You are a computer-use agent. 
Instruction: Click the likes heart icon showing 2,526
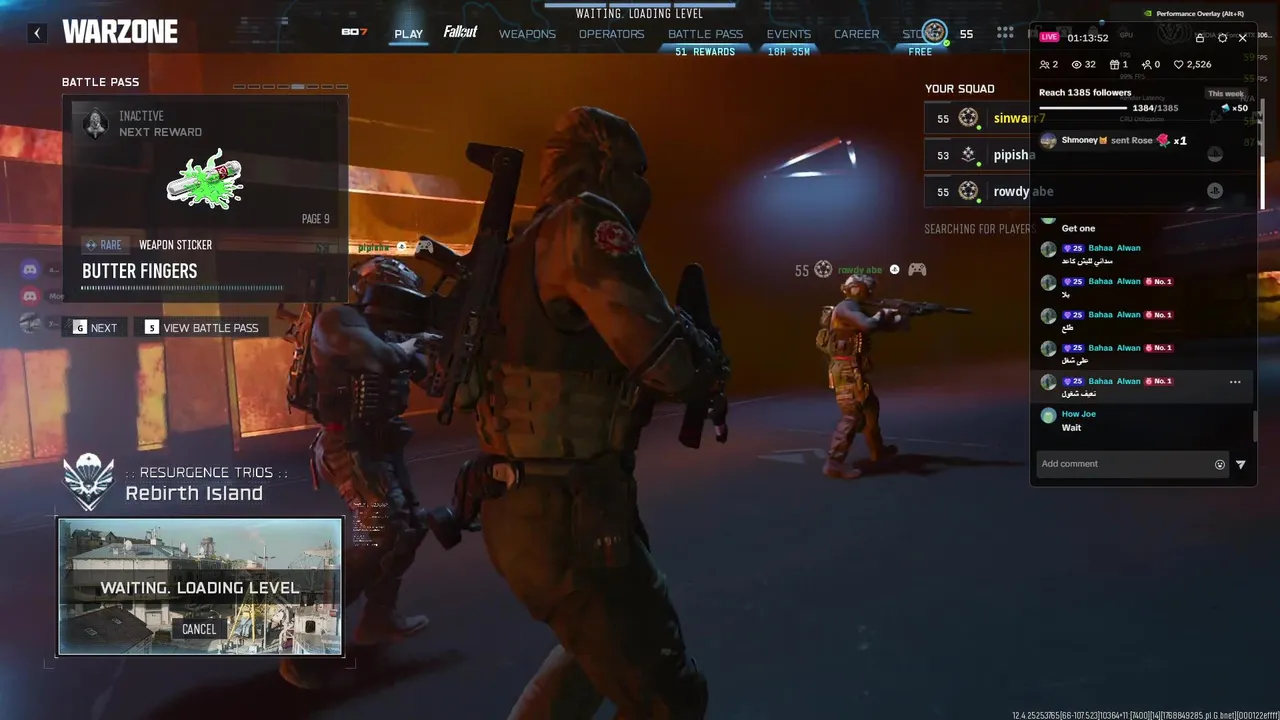(1179, 64)
